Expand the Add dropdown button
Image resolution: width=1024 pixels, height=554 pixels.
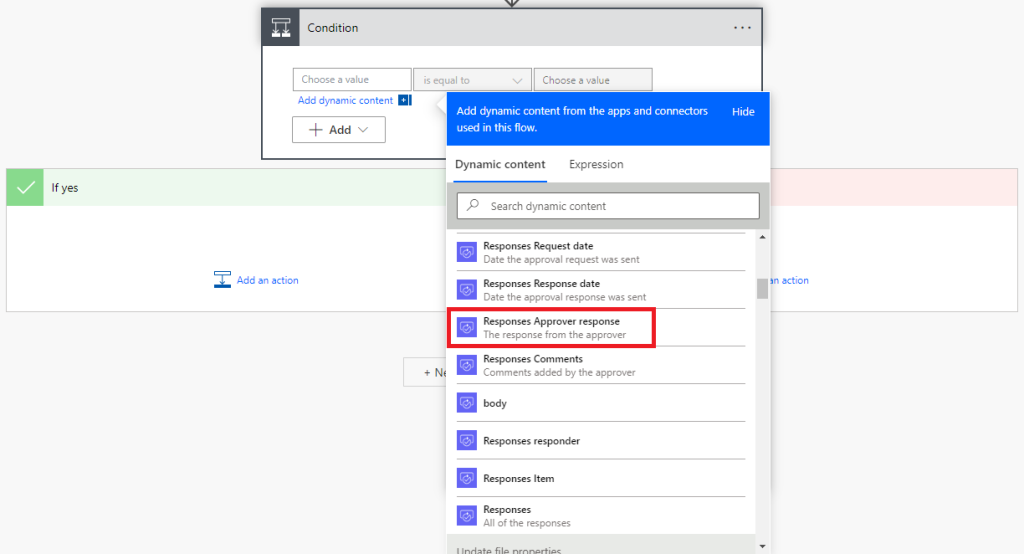pyautogui.click(x=339, y=130)
